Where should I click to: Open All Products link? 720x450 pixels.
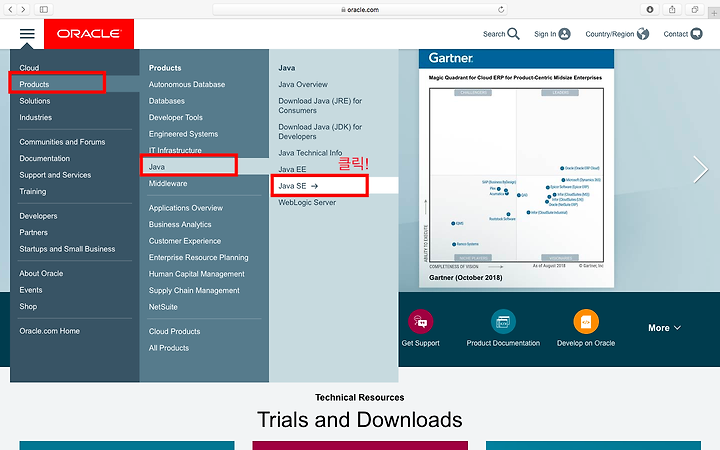tap(169, 348)
